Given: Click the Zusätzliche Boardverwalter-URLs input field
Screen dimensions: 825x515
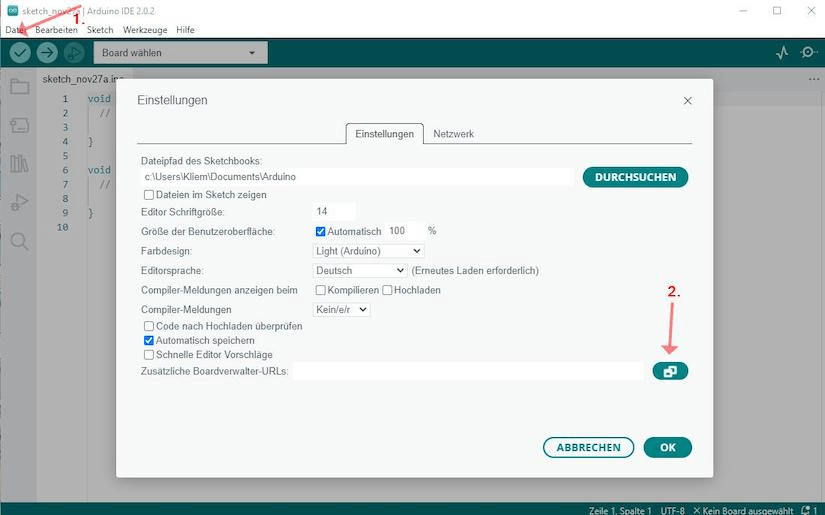Looking at the screenshot, I should click(x=467, y=371).
